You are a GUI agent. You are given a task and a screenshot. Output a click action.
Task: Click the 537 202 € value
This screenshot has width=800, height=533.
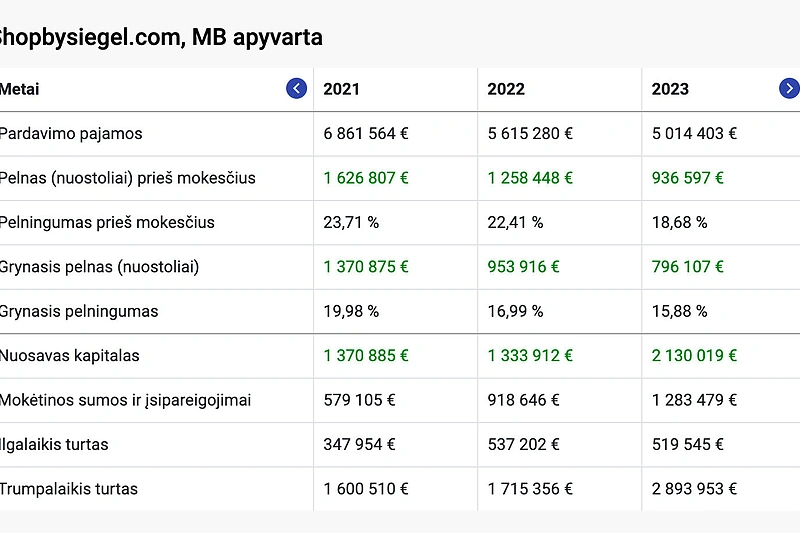(523, 444)
